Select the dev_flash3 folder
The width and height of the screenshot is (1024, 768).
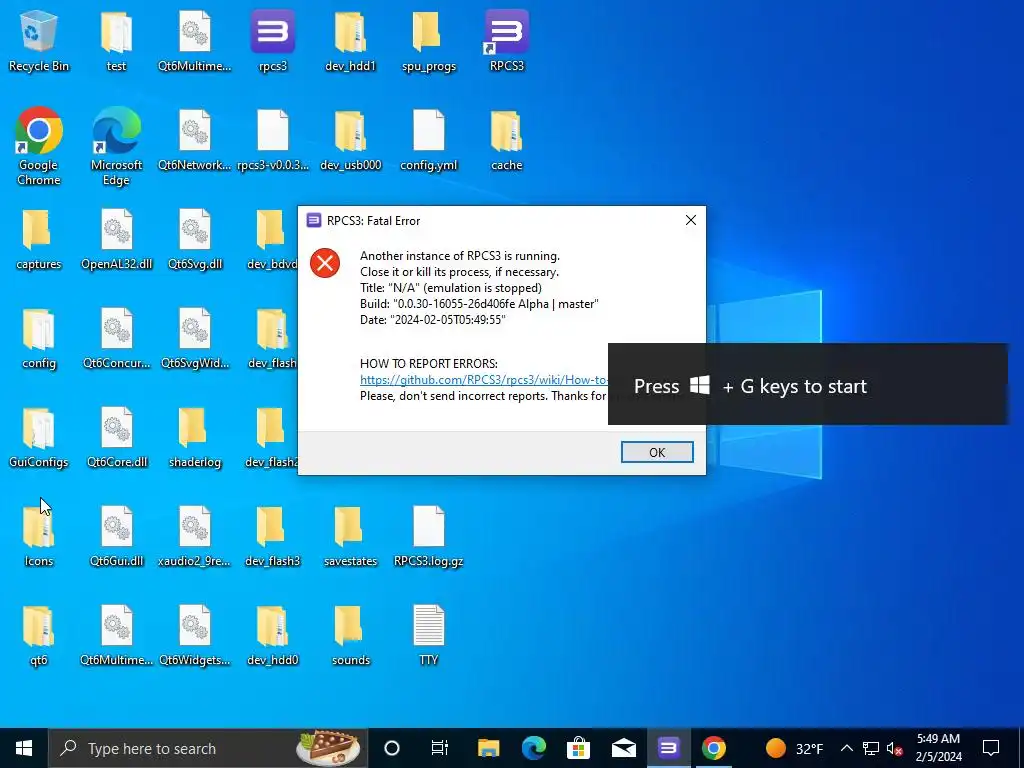pos(272,537)
